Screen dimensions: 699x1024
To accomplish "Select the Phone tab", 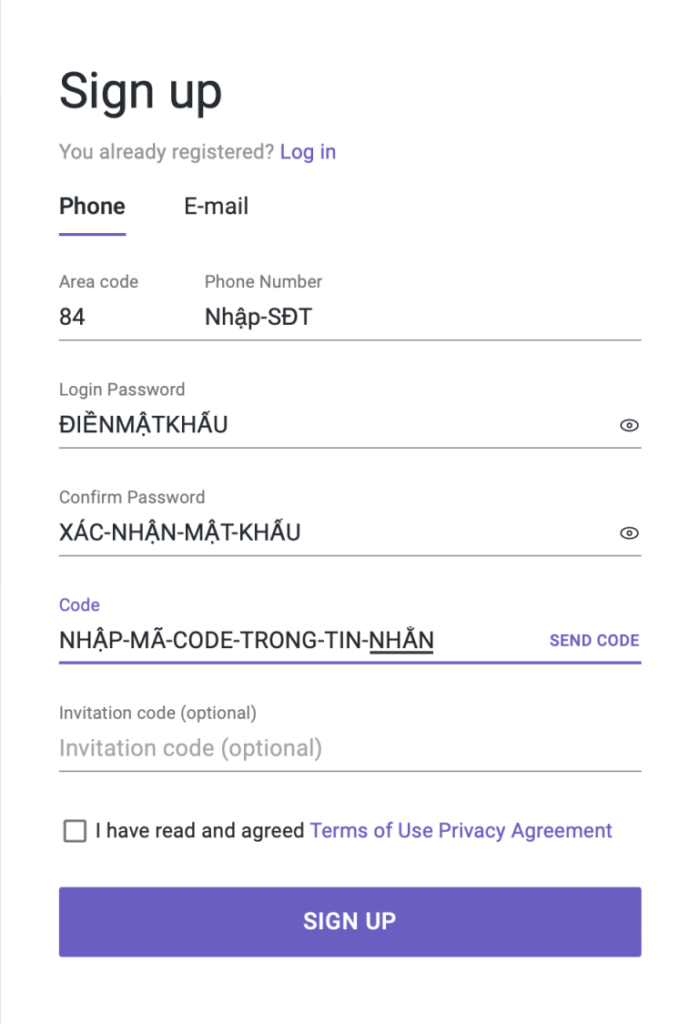I will [92, 206].
